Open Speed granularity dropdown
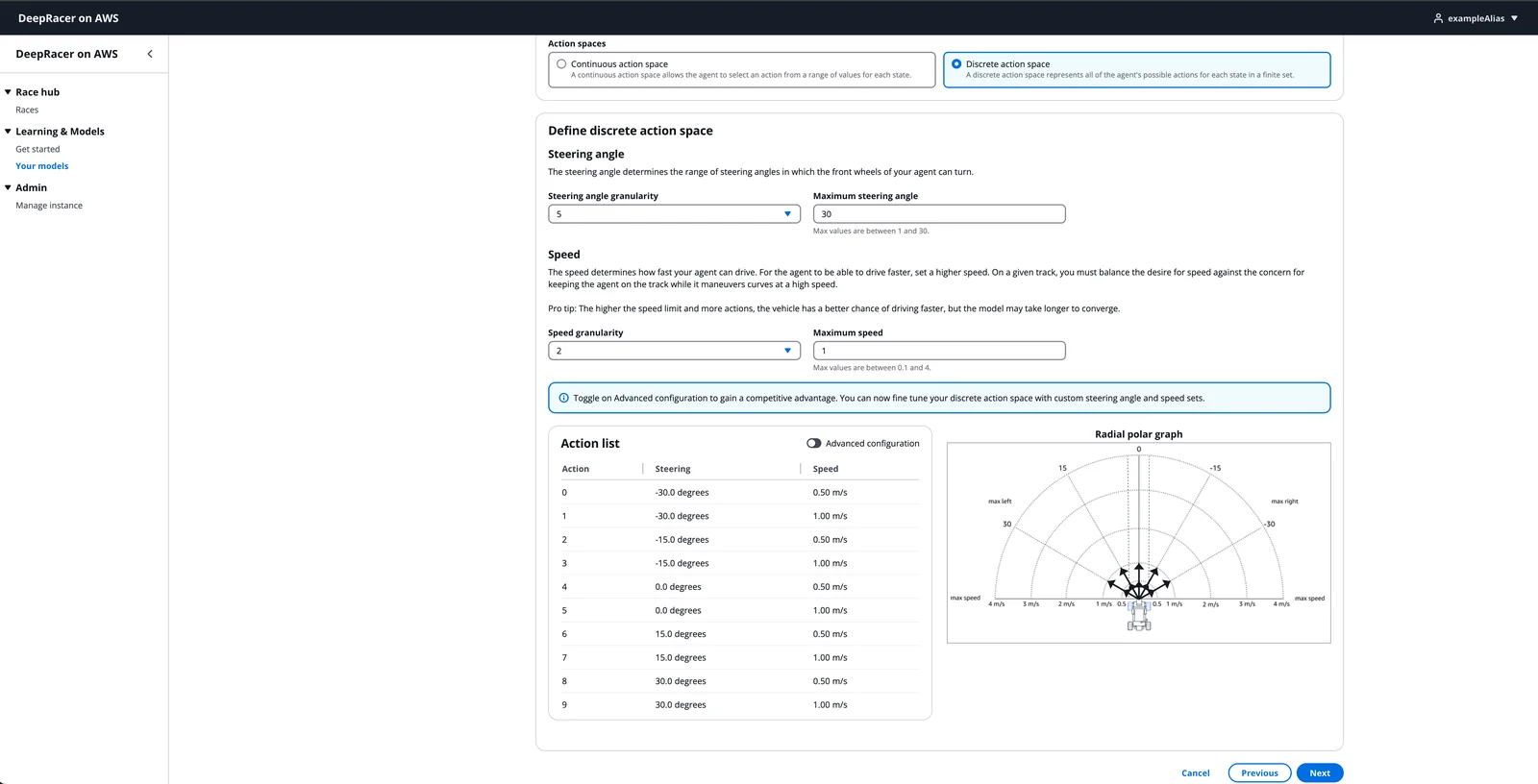 pyautogui.click(x=674, y=351)
